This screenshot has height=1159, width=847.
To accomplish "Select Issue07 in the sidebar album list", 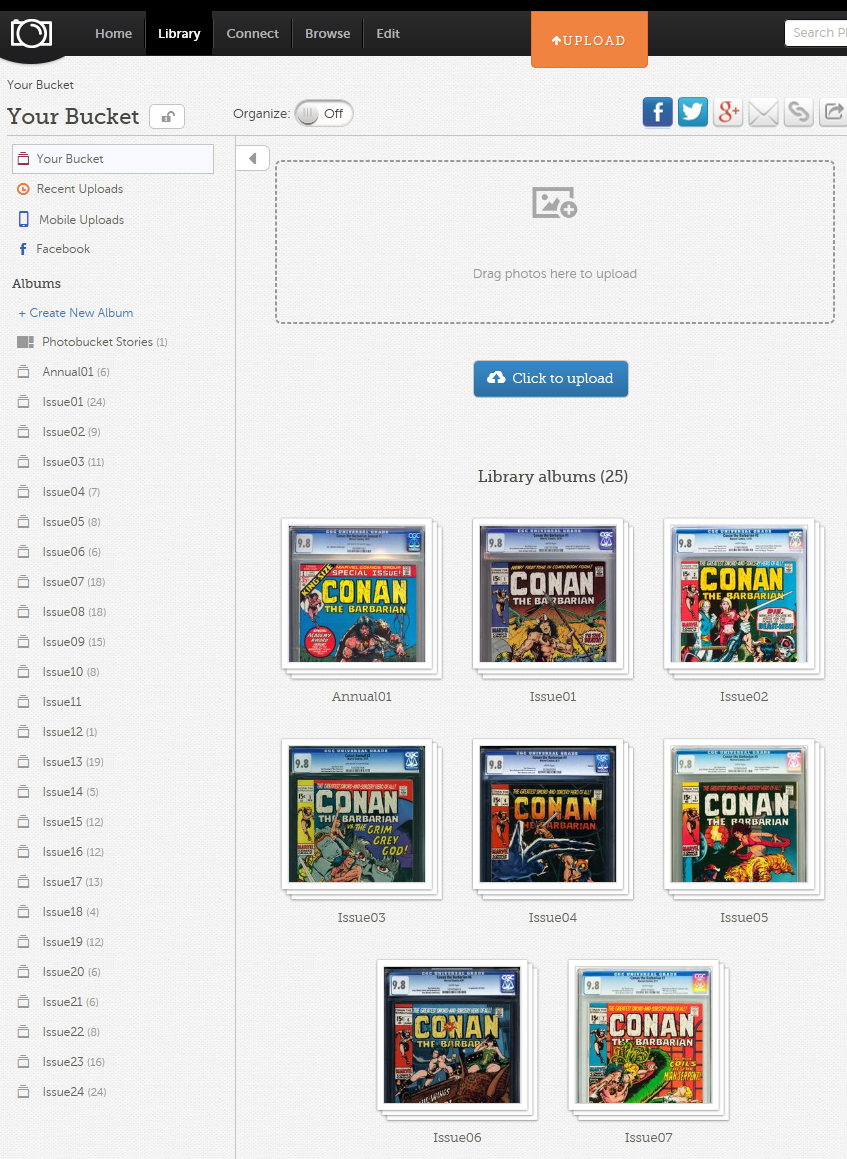I will click(x=74, y=582).
